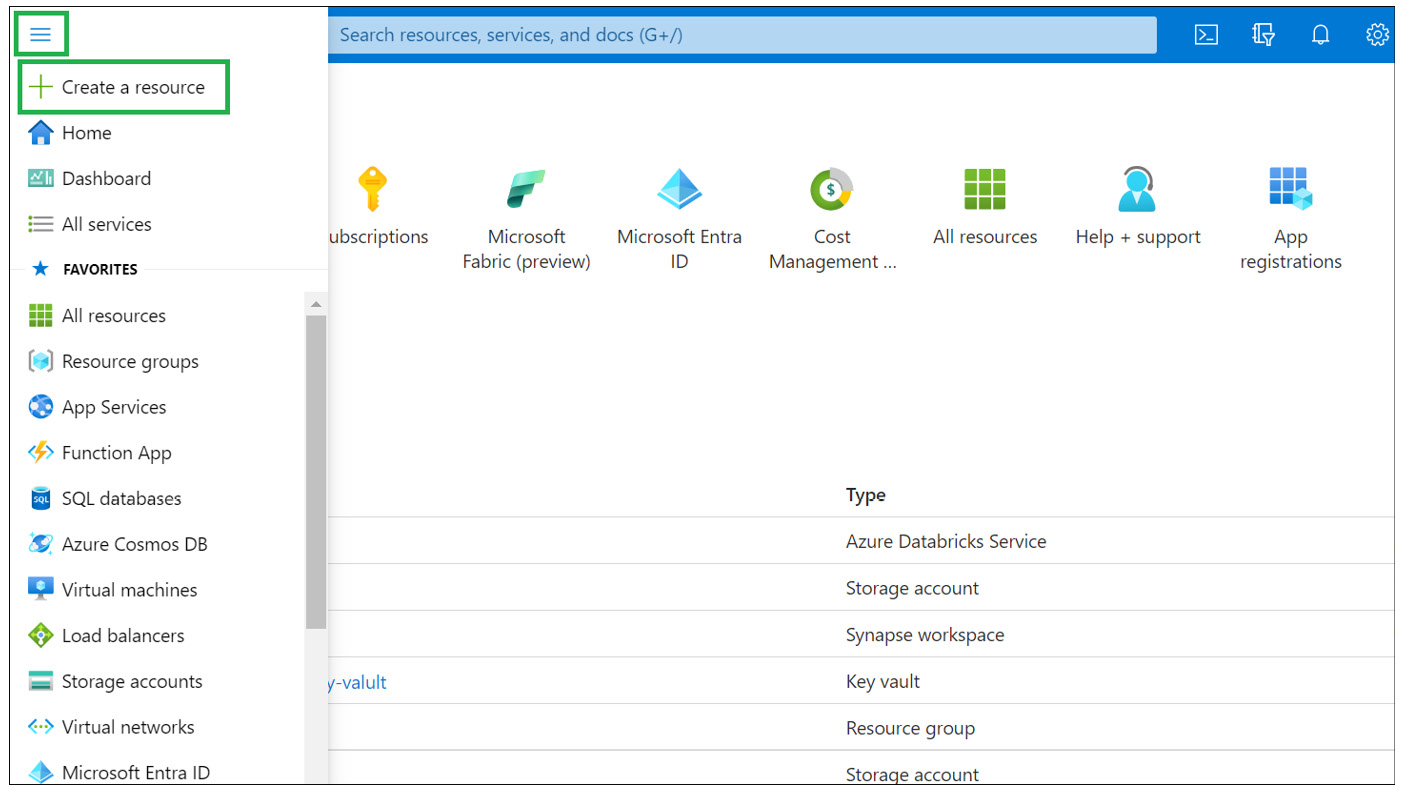Click the Resource group type cell

tap(910, 729)
